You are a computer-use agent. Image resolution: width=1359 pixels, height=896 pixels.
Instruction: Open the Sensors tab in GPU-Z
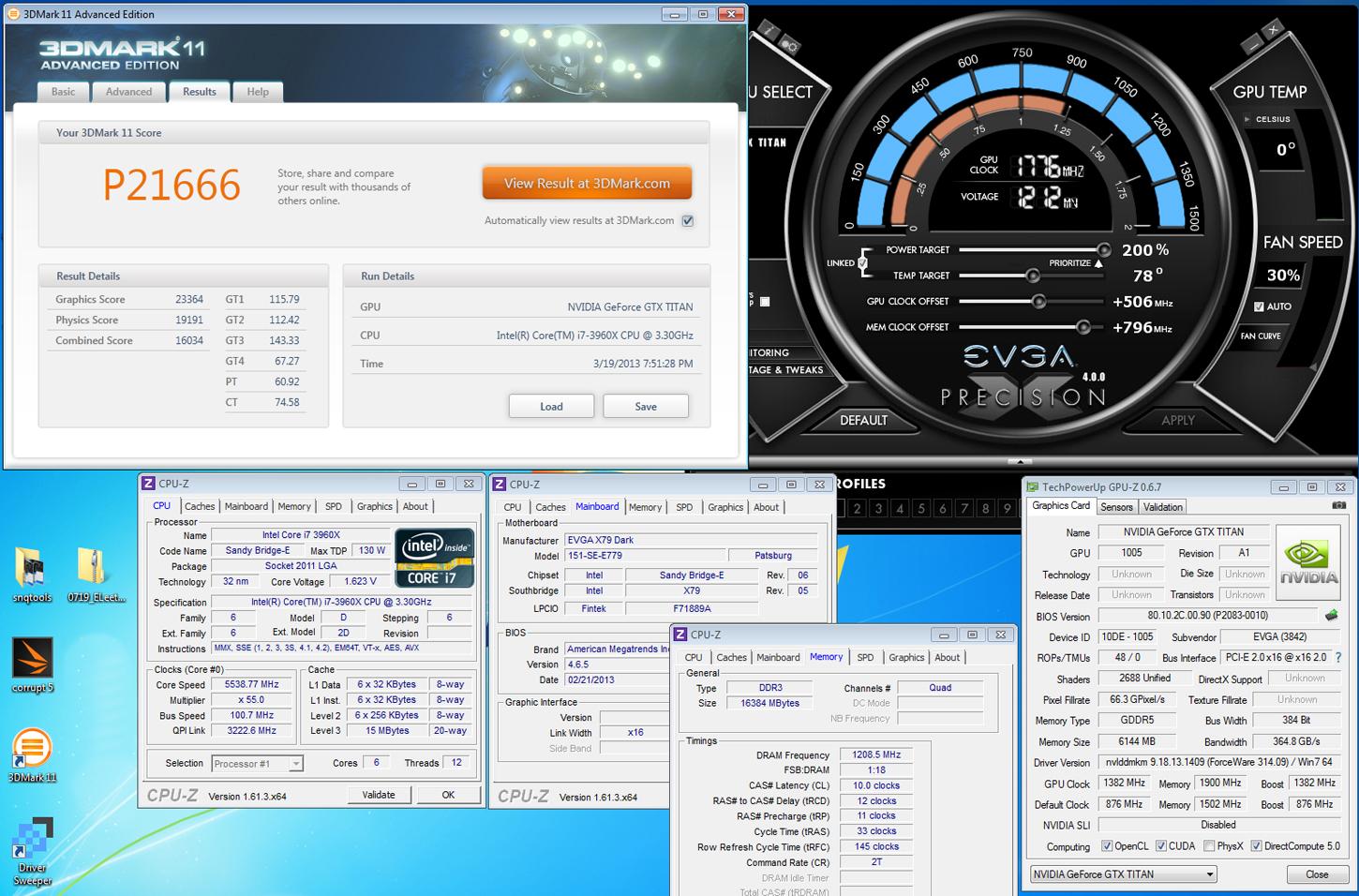(x=1116, y=507)
